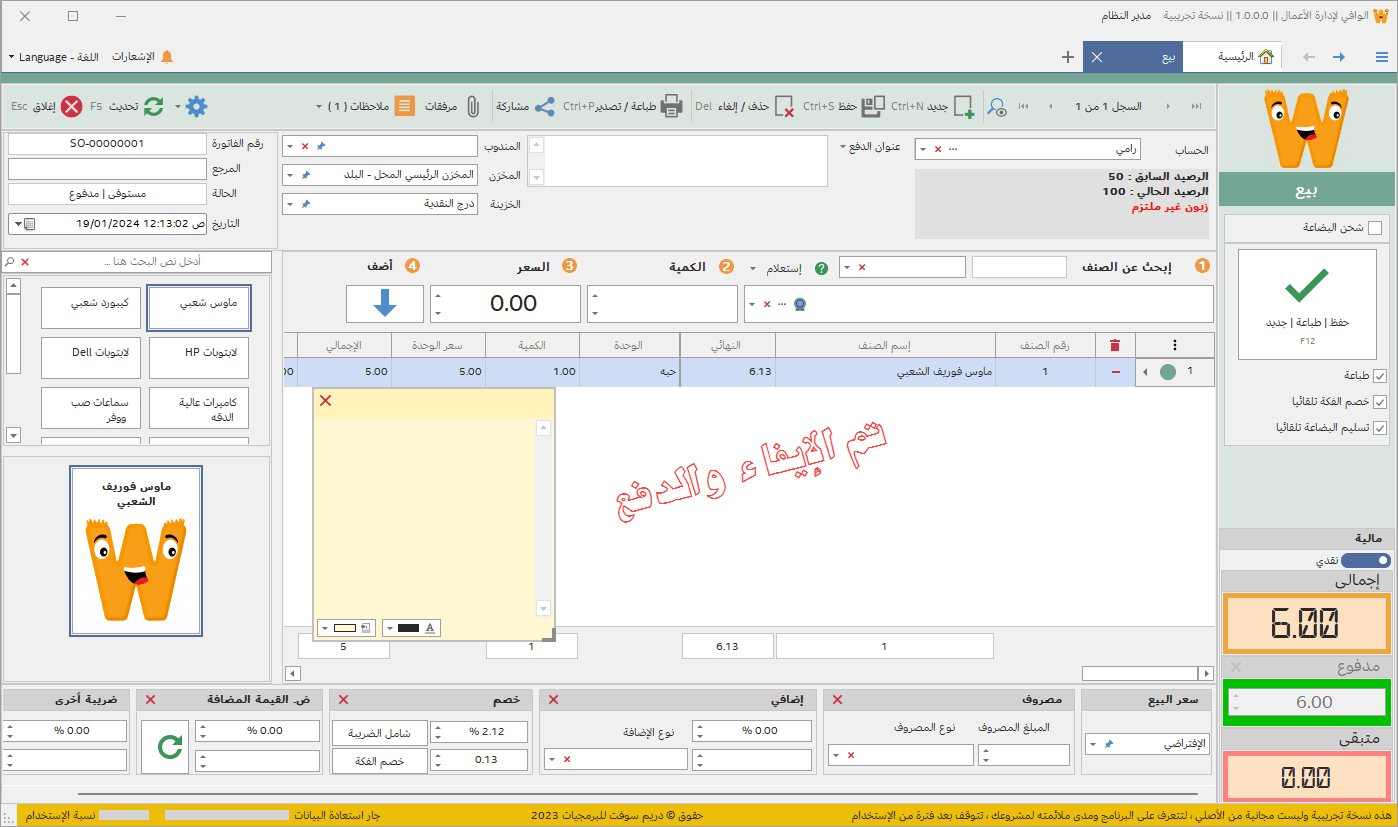Uncheck the Print (طباعة) checkbox

pos(1380,376)
